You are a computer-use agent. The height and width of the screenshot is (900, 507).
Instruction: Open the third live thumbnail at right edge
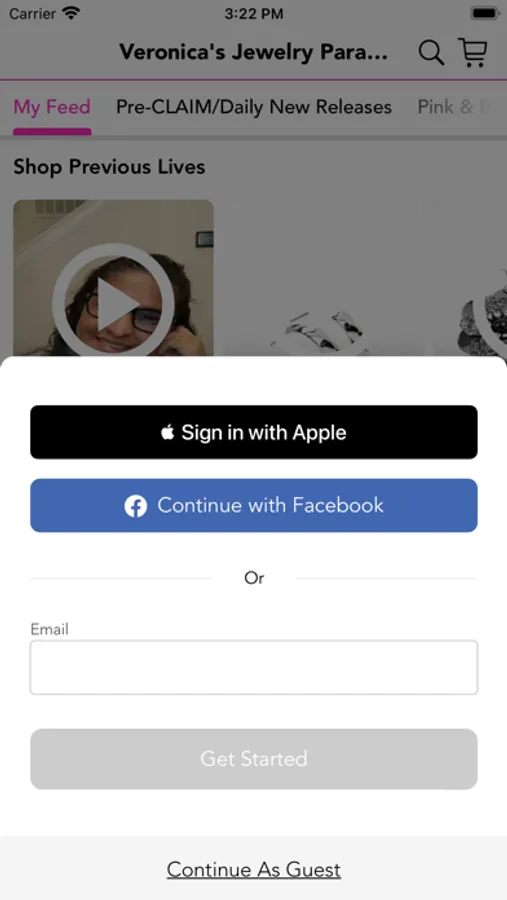pos(471,278)
